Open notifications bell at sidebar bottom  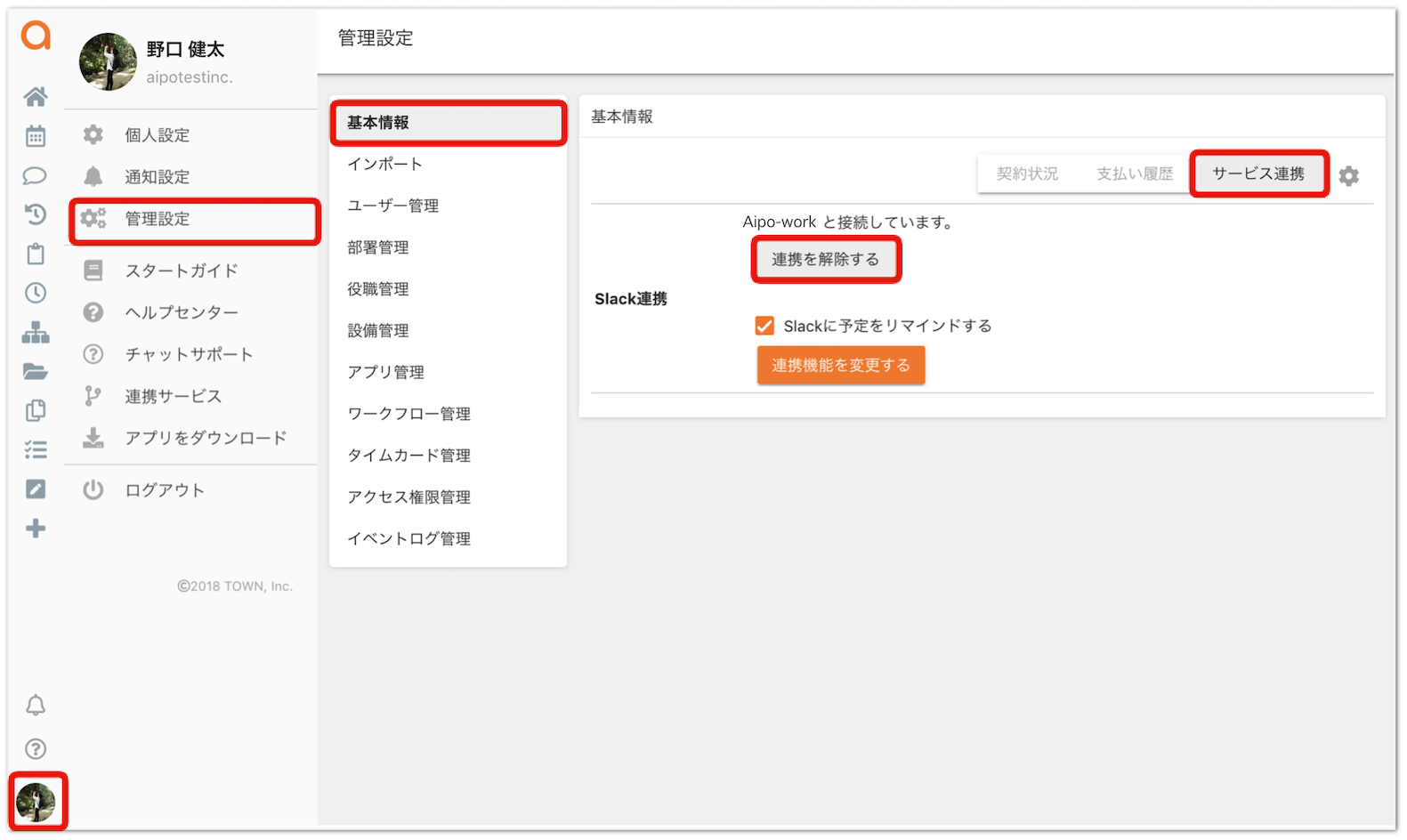36,706
